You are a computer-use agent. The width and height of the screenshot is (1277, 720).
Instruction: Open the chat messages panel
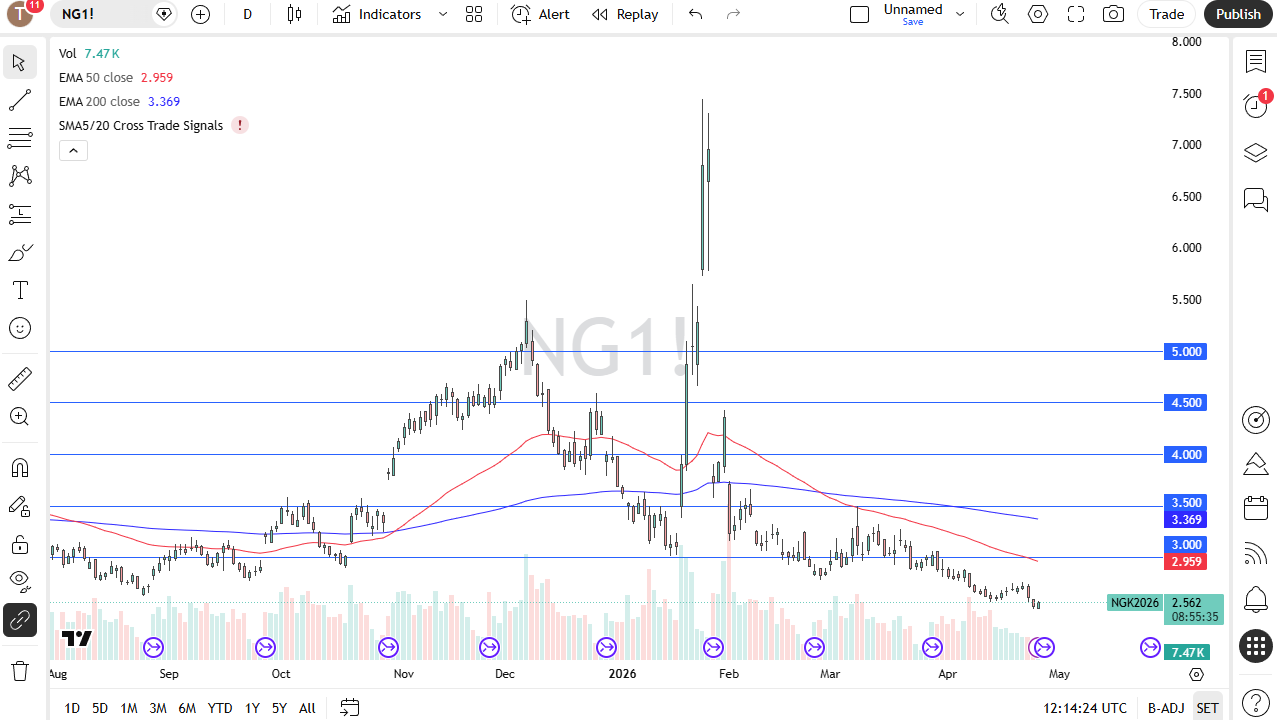coord(1256,199)
